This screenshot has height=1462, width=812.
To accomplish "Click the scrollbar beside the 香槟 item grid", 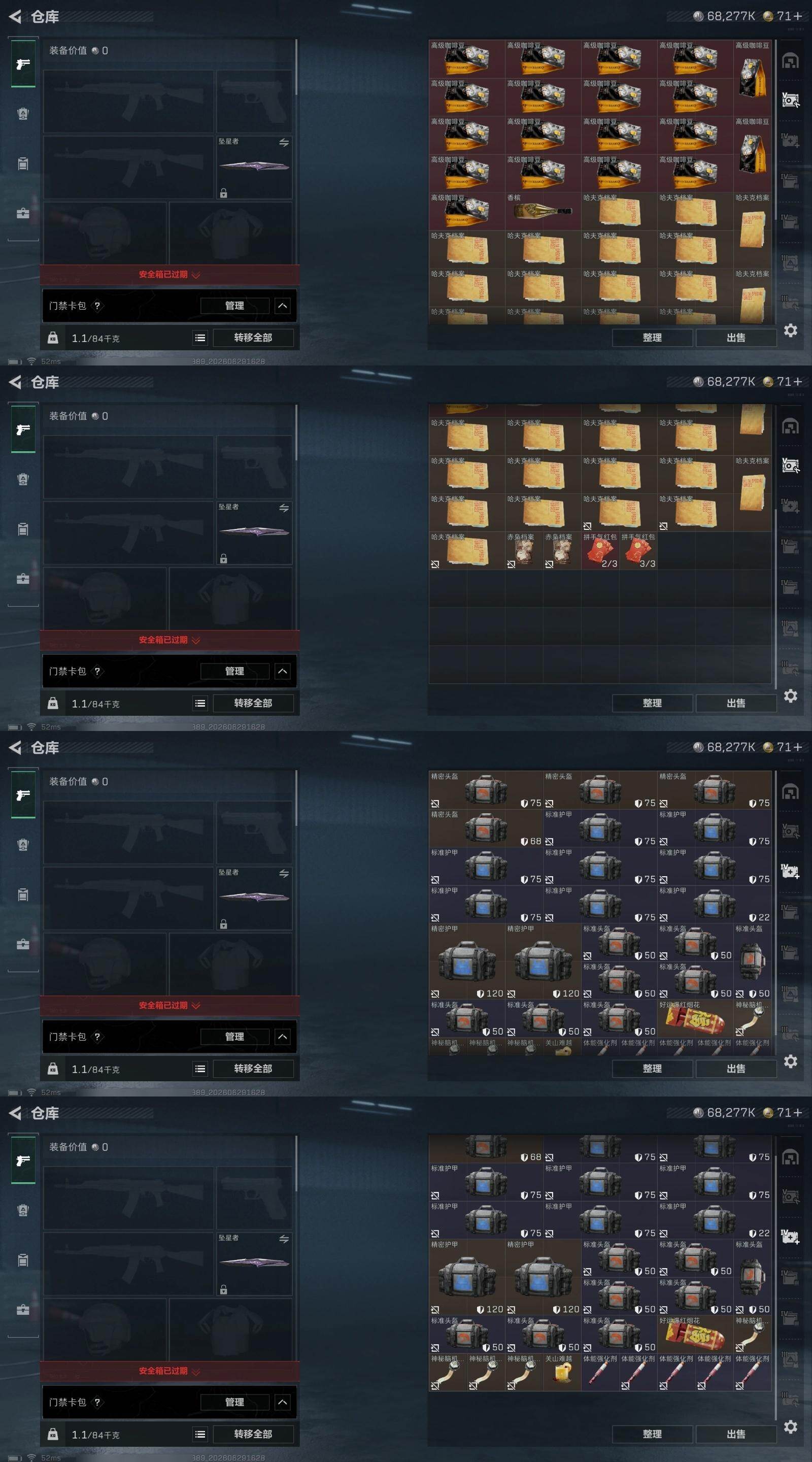I will click(775, 182).
